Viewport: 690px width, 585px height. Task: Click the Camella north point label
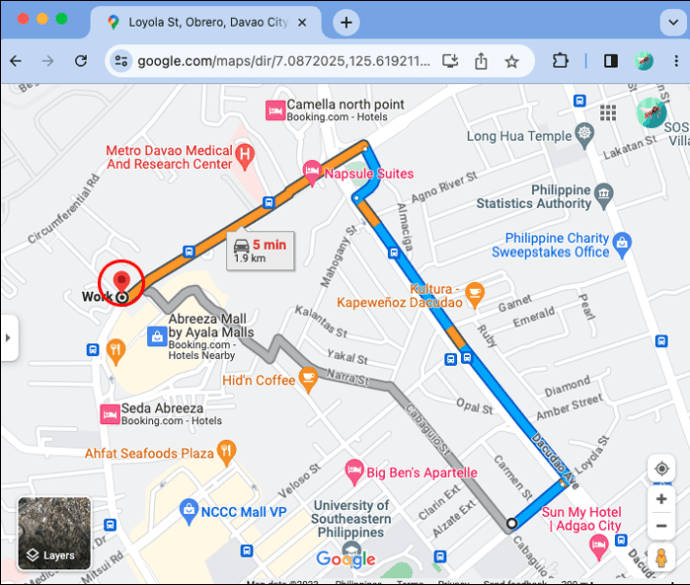click(x=345, y=105)
